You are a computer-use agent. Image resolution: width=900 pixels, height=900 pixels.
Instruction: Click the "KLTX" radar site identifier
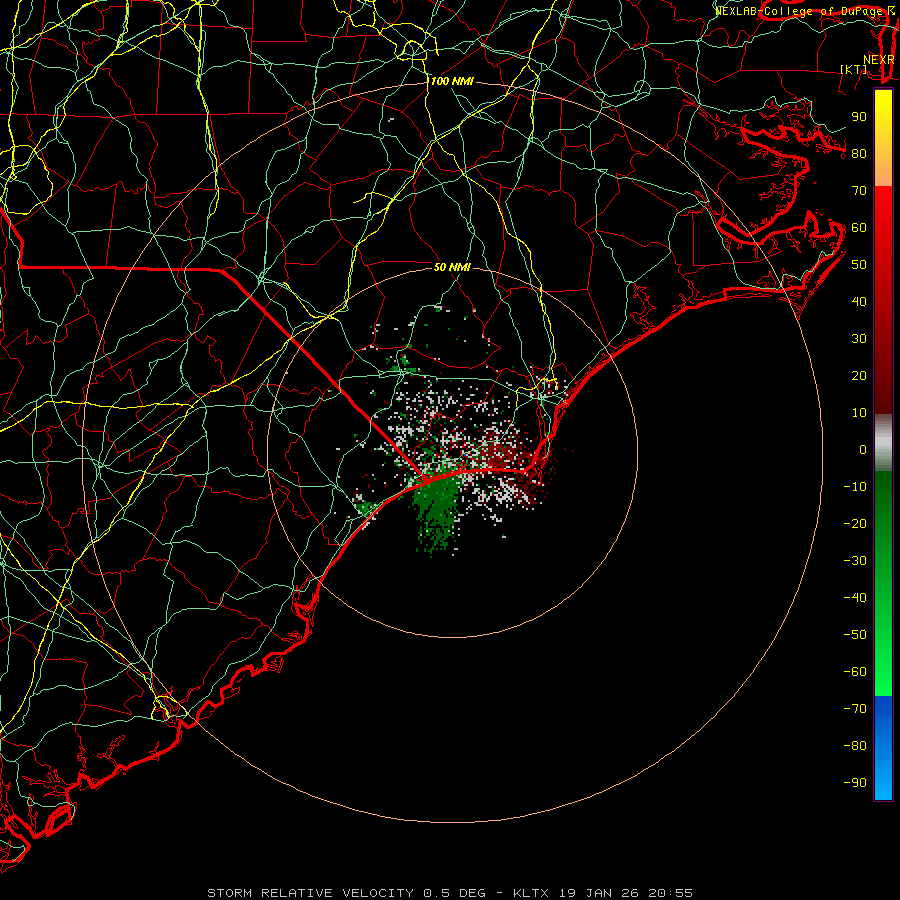pyautogui.click(x=531, y=893)
